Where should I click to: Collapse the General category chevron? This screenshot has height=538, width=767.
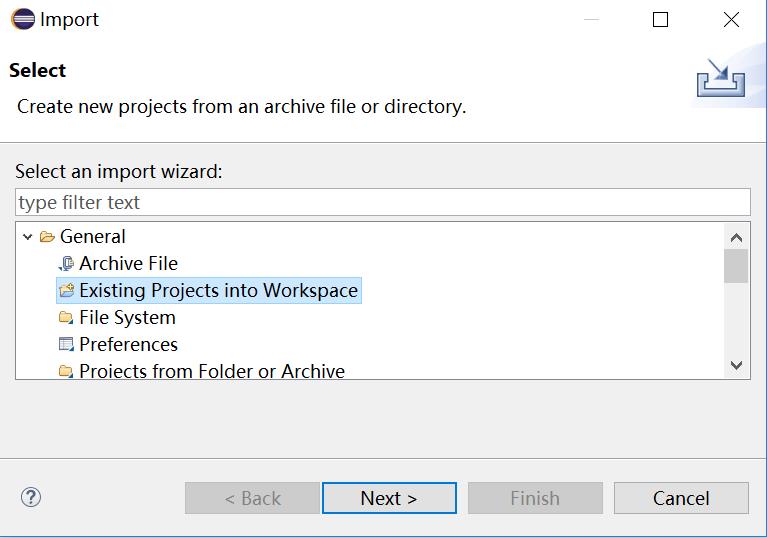point(27,237)
